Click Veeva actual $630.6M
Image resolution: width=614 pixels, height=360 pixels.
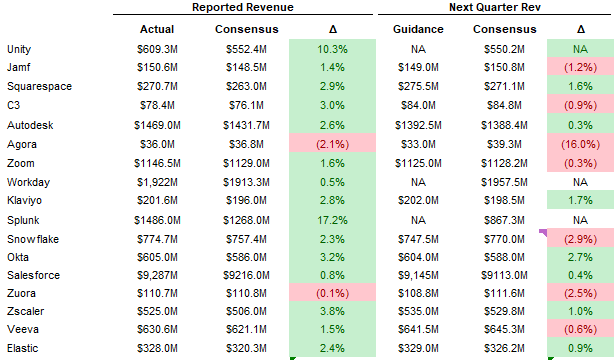point(157,329)
